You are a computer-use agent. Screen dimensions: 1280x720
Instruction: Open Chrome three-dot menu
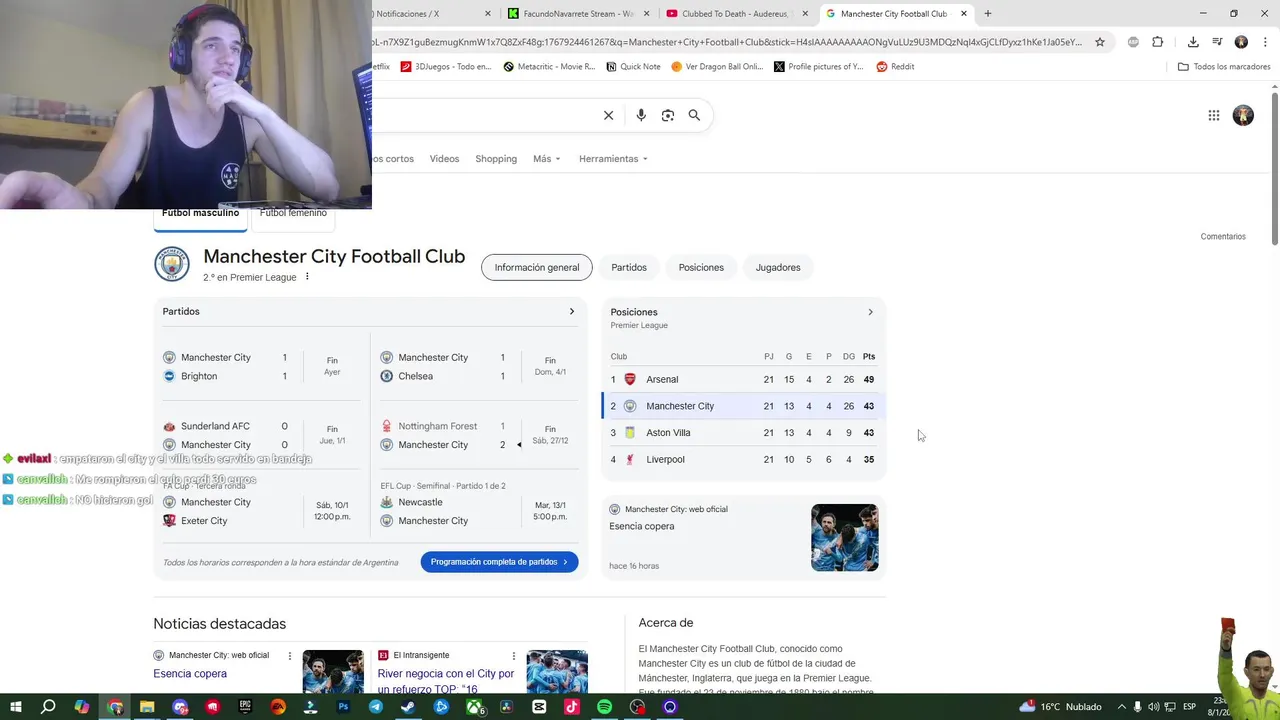click(x=1263, y=42)
